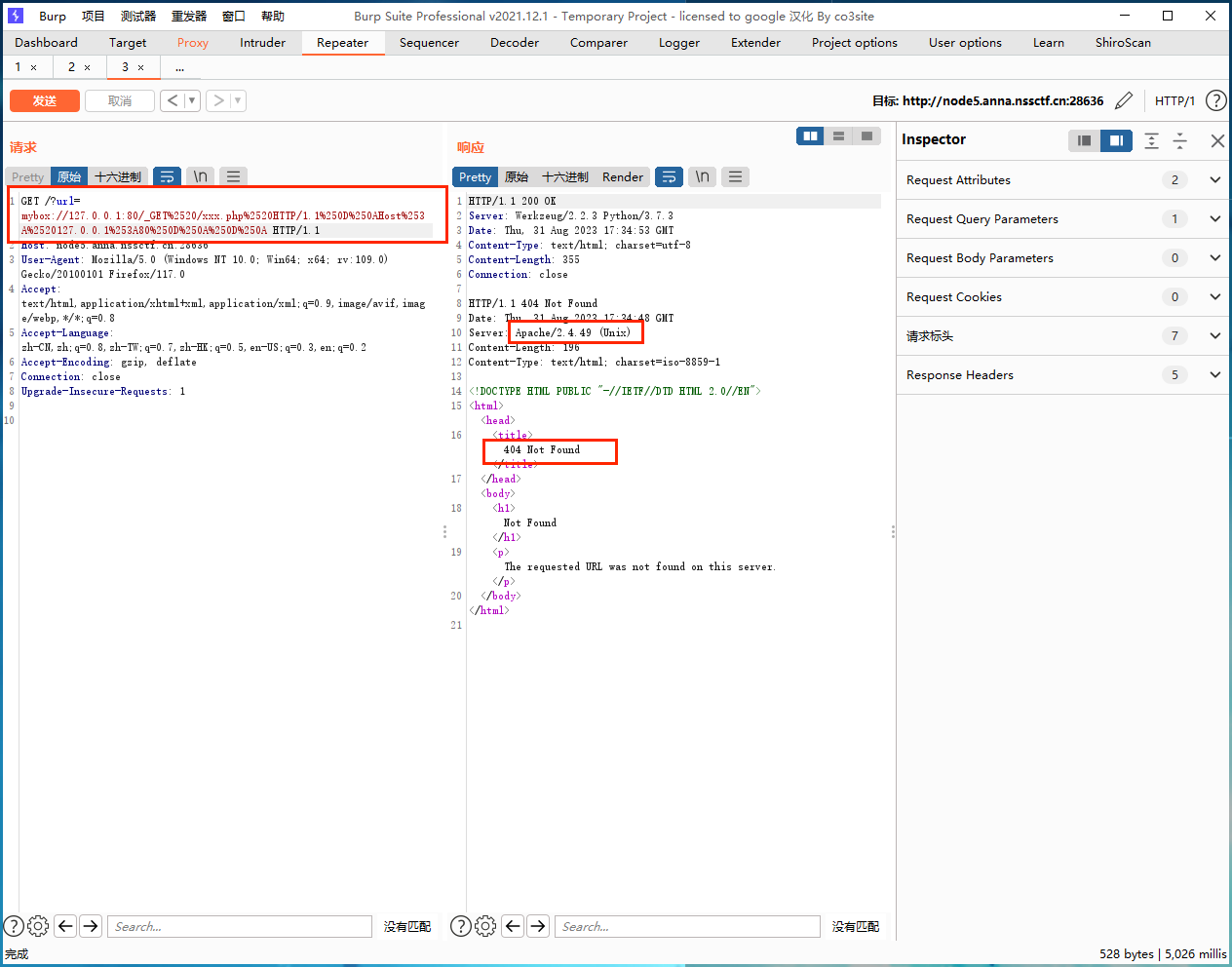Click the request search input field
Screen dimensions: 1232x967
[240, 926]
